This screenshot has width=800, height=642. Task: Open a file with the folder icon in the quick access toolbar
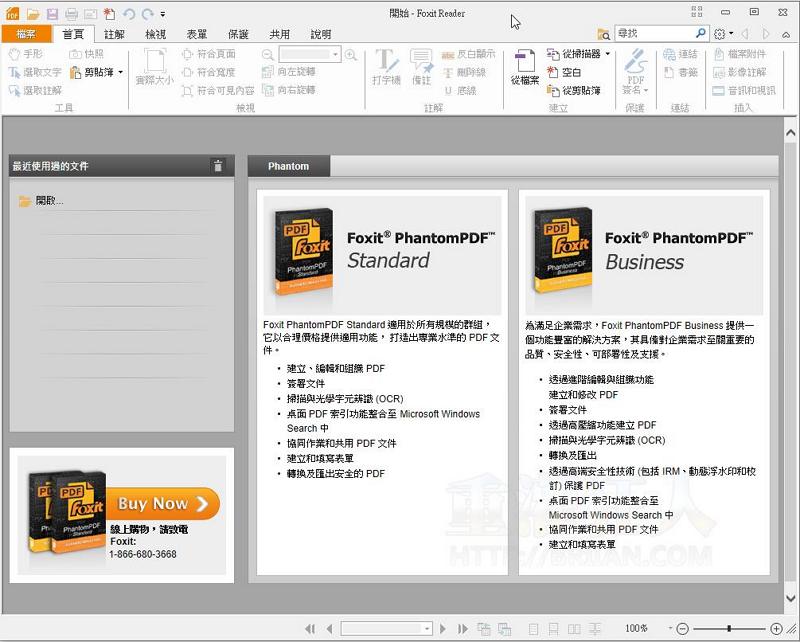coord(33,14)
